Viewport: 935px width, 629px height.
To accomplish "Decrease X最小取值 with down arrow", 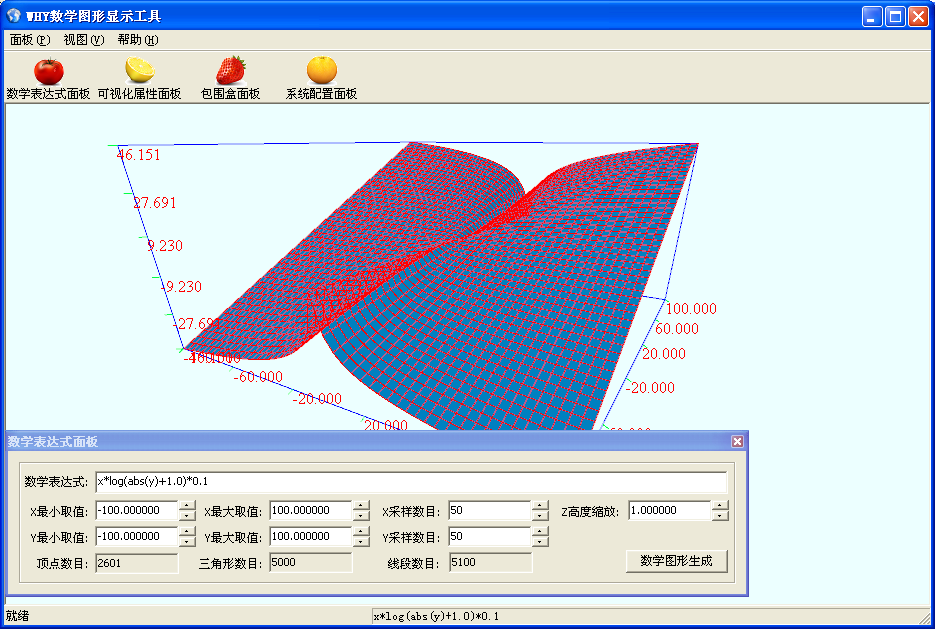I will tap(187, 516).
